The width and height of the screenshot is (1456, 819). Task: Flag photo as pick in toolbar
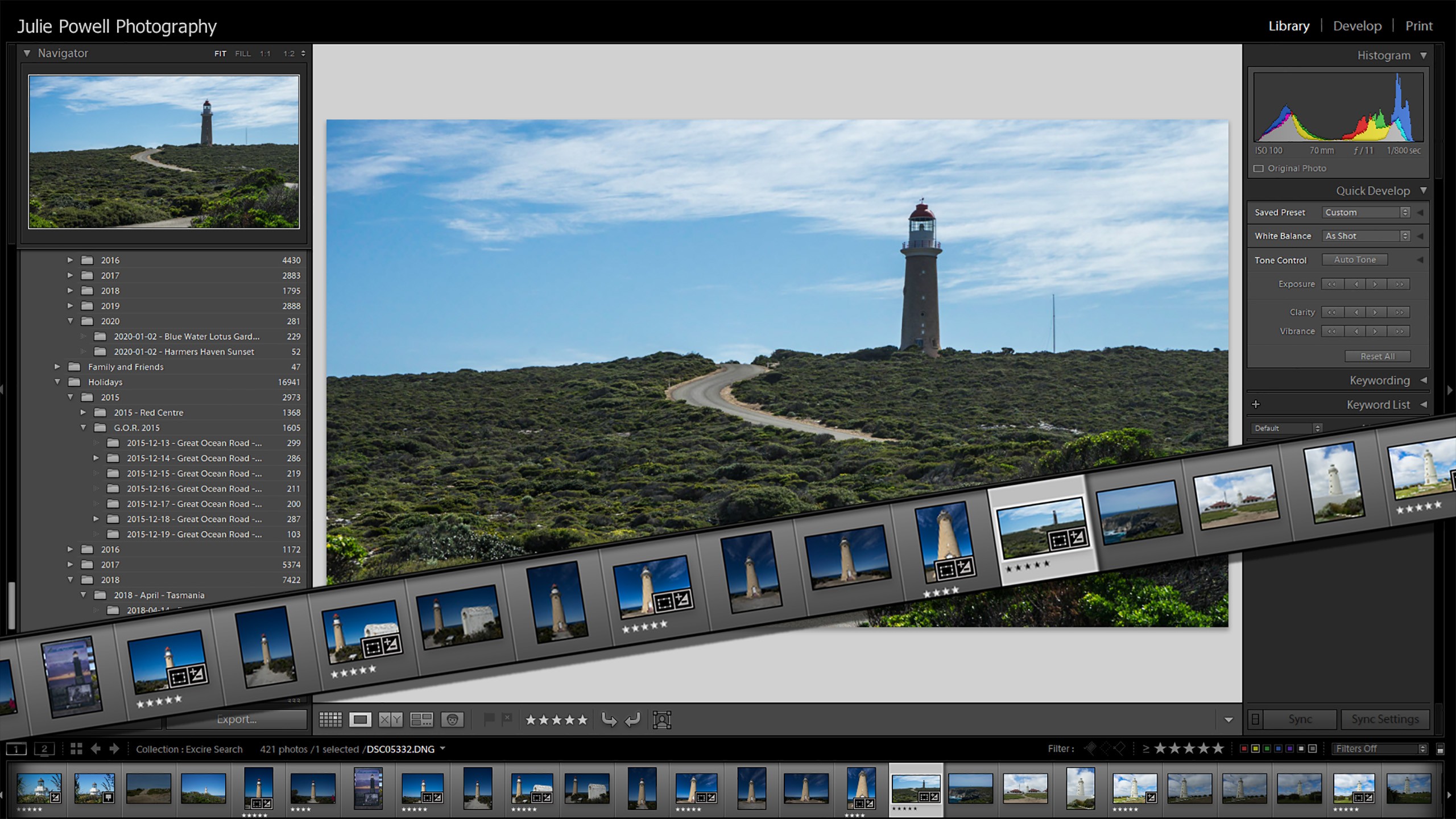coord(489,719)
